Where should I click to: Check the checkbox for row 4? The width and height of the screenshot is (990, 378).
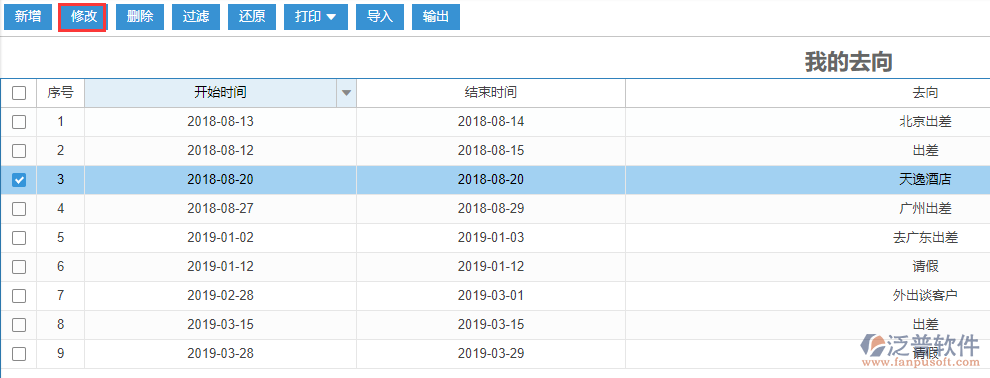click(x=19, y=209)
